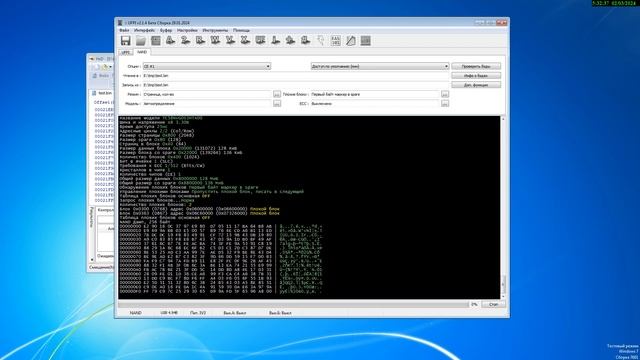The height and width of the screenshot is (360, 640).
Task: Click the console vertical scrollbar
Action: (503, 207)
